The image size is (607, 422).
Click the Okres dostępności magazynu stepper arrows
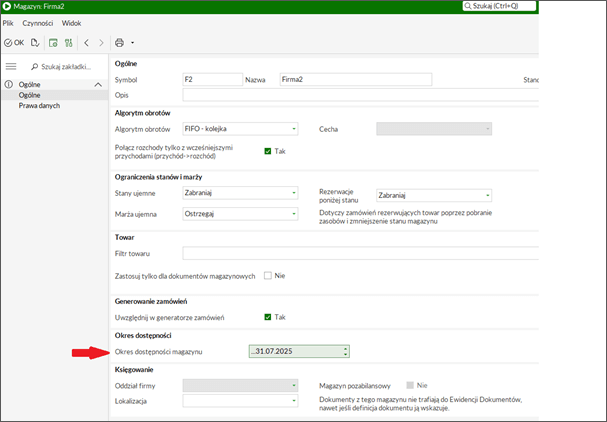coord(345,351)
